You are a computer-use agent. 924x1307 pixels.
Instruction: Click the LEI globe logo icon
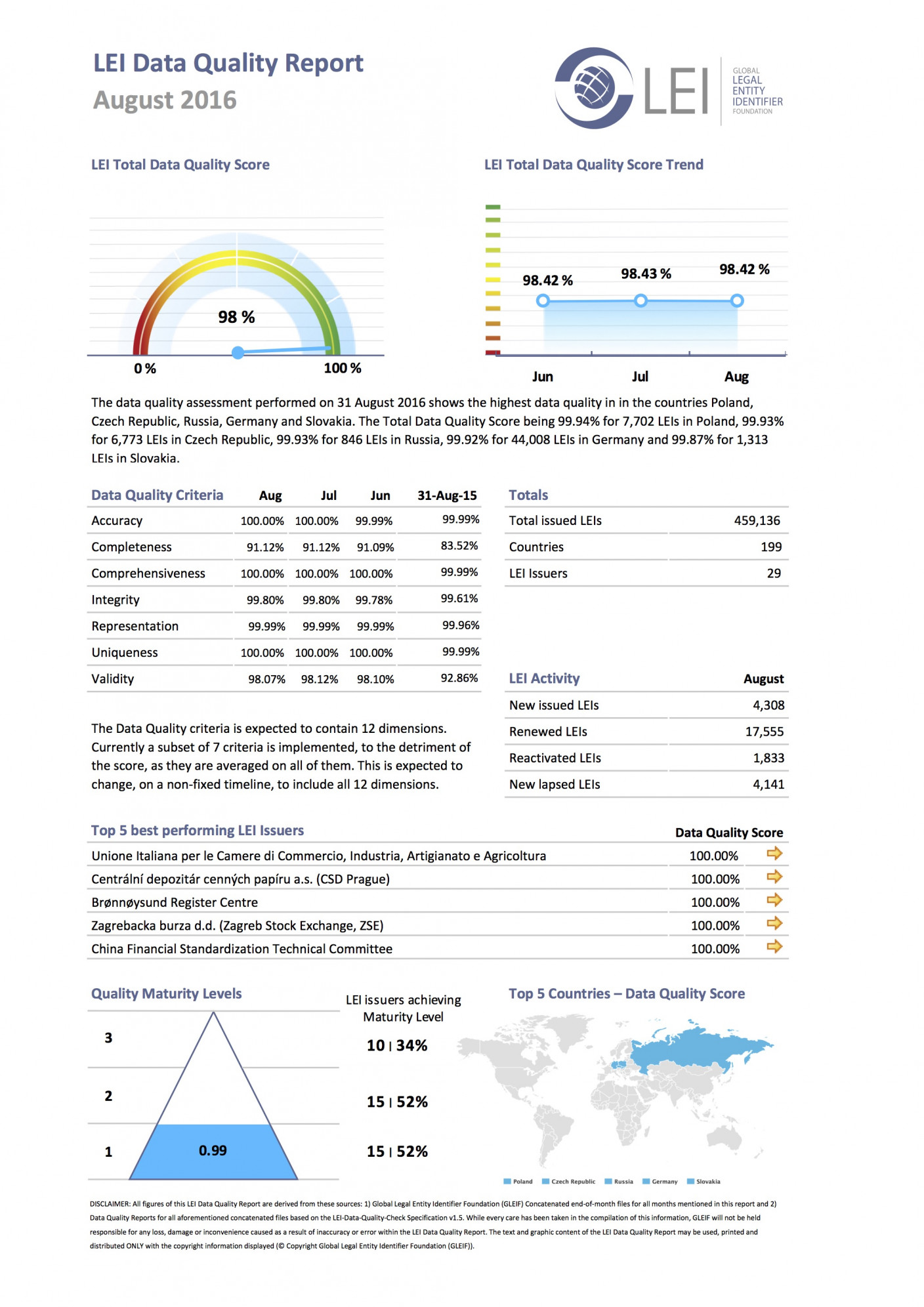(x=594, y=88)
